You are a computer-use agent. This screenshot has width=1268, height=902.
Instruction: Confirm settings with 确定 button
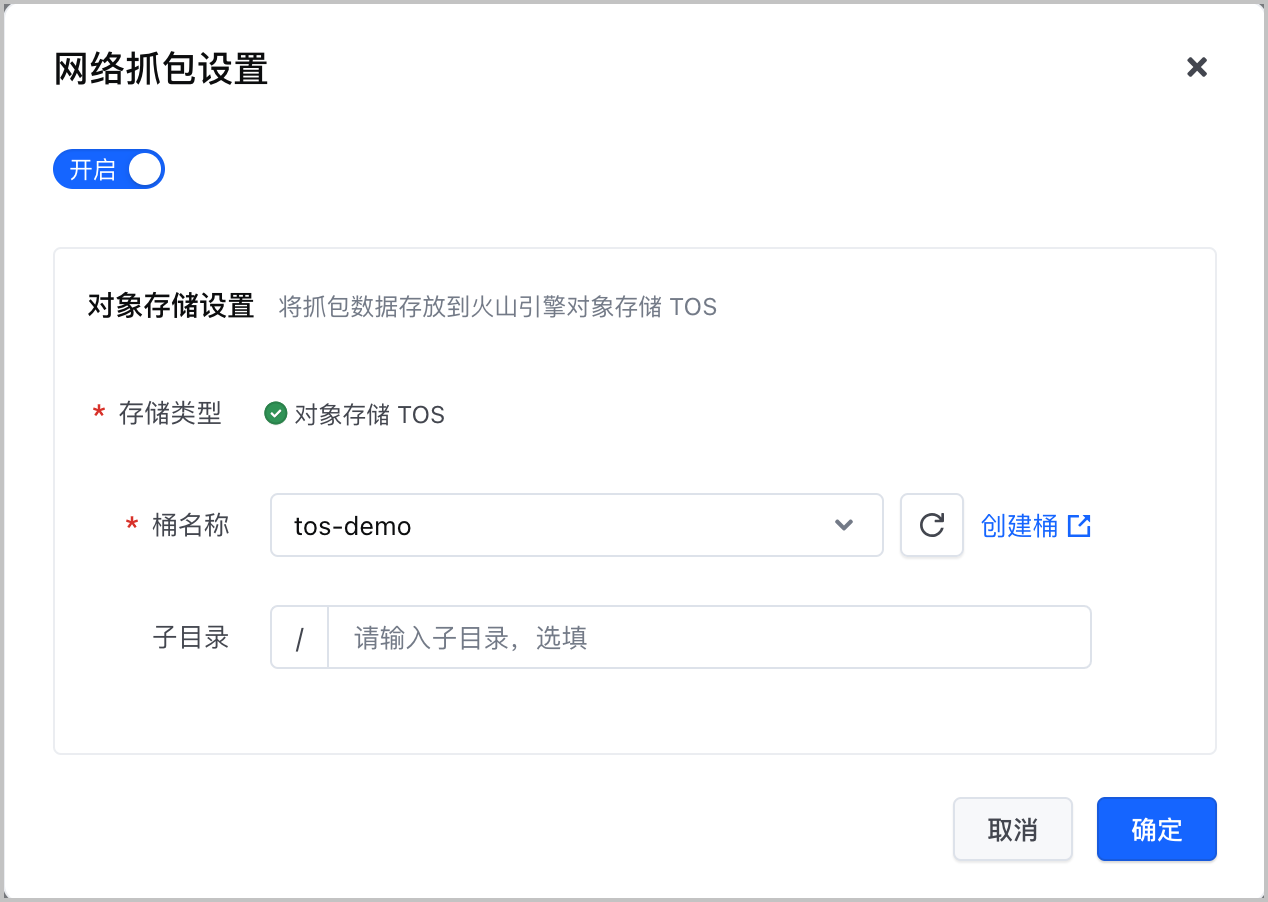click(1157, 829)
